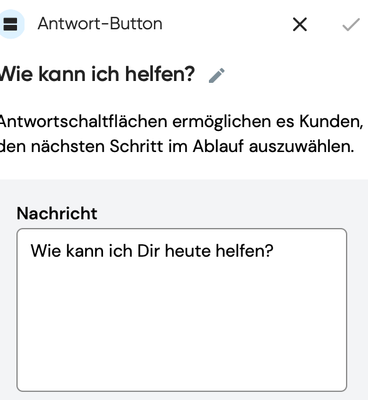Image resolution: width=368 pixels, height=400 pixels.
Task: Click the 'Nachricht' field label
Action: tap(57, 213)
